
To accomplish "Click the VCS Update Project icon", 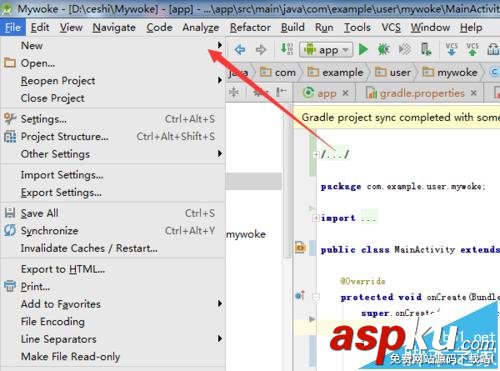I will click(x=451, y=49).
